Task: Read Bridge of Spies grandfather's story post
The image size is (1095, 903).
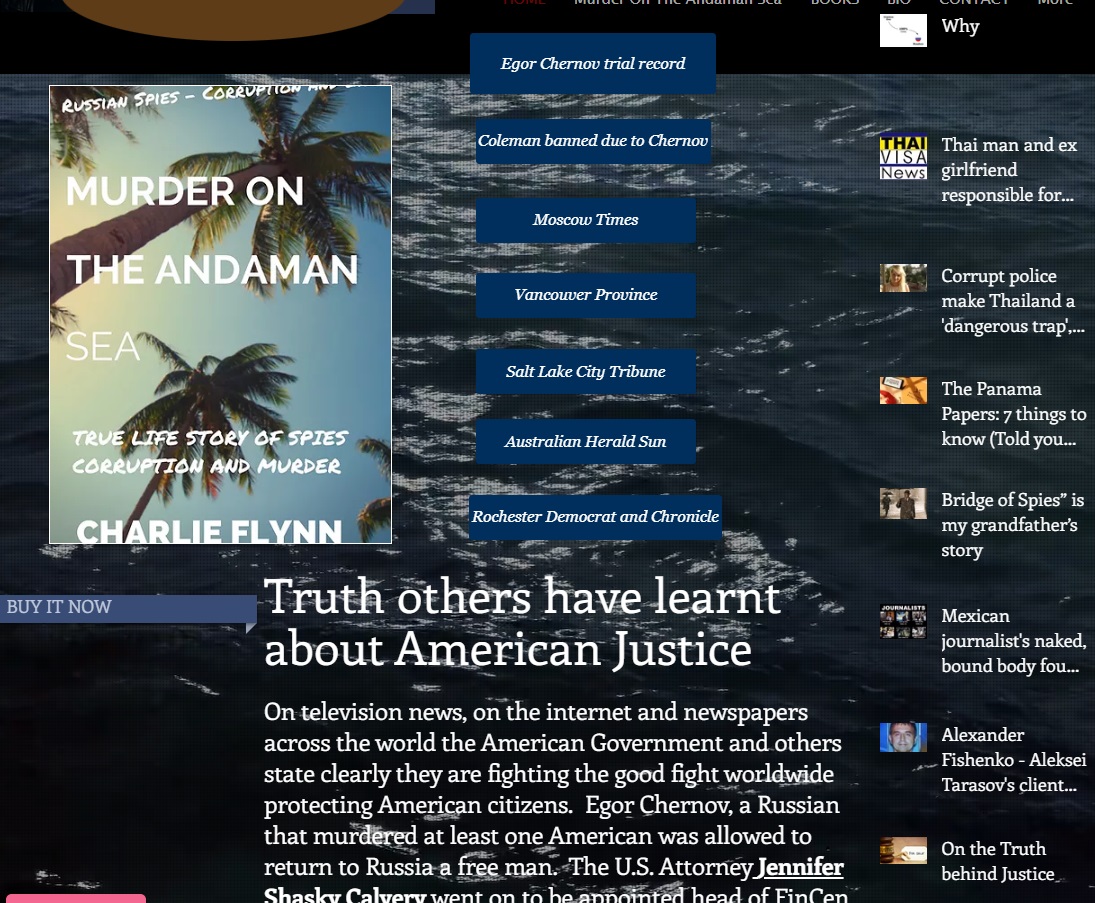Action: pos(1013,525)
